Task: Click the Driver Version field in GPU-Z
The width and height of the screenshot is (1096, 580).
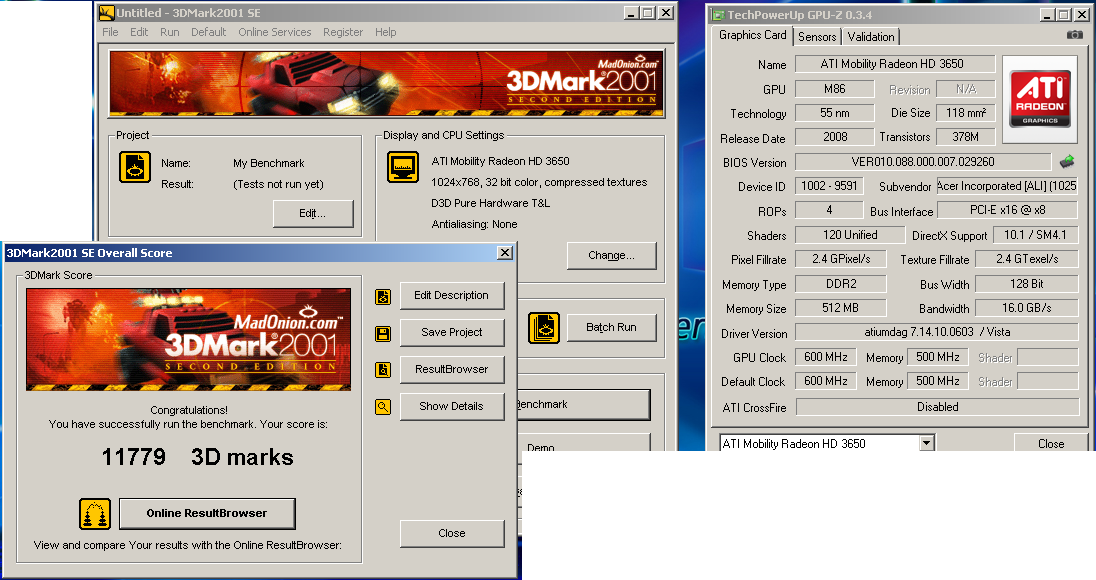Action: 937,333
